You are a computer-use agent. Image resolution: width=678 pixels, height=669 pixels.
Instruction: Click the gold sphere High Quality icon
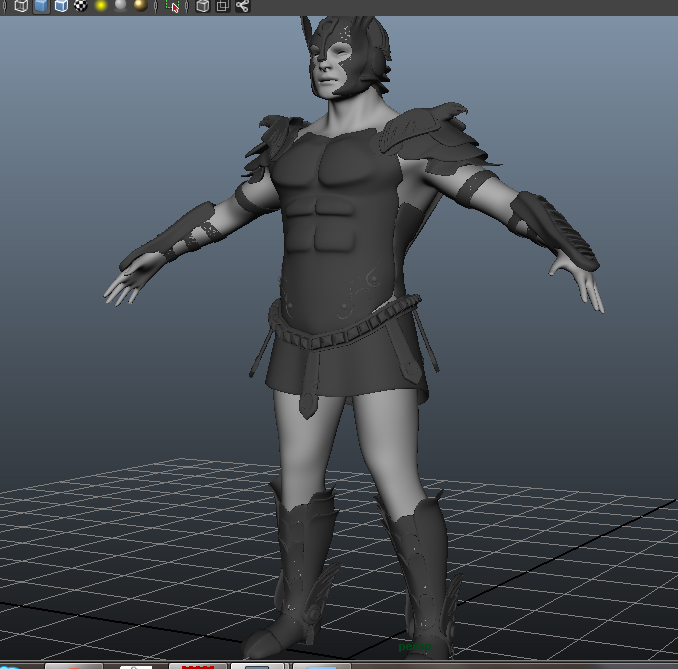click(141, 6)
